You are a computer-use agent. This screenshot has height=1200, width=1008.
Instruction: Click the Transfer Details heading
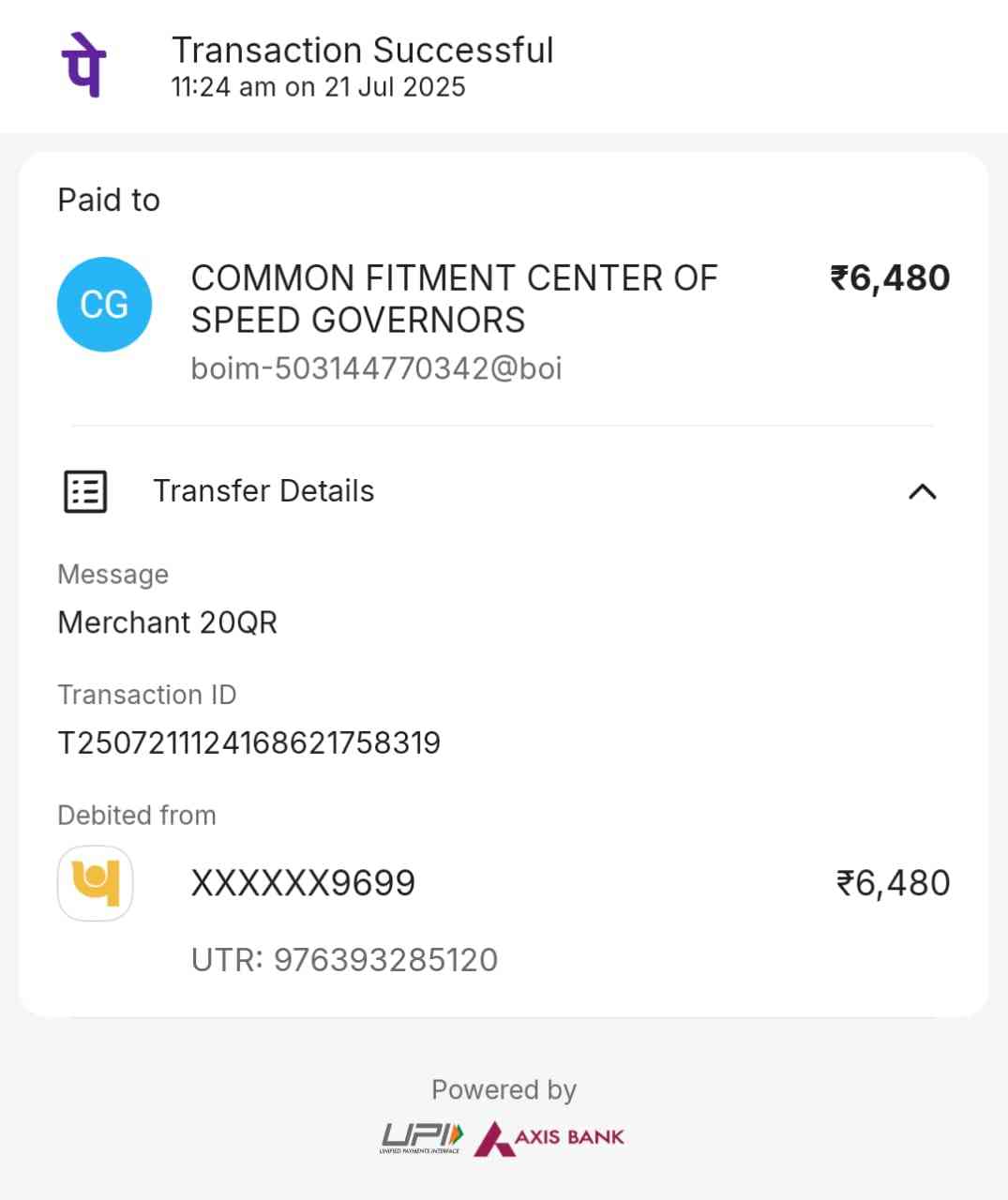[263, 491]
